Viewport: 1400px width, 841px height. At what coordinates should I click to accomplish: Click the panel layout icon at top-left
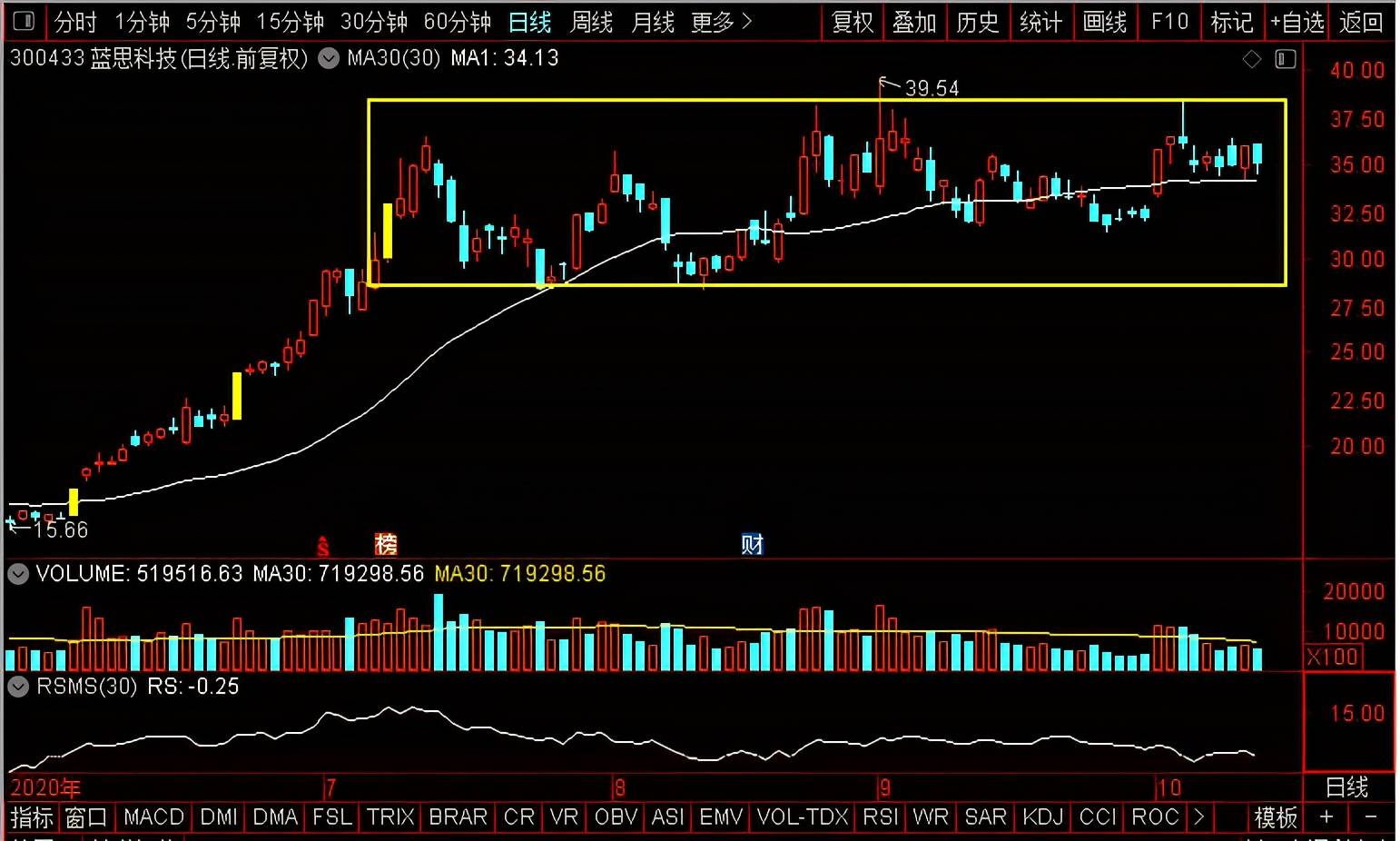[24, 21]
